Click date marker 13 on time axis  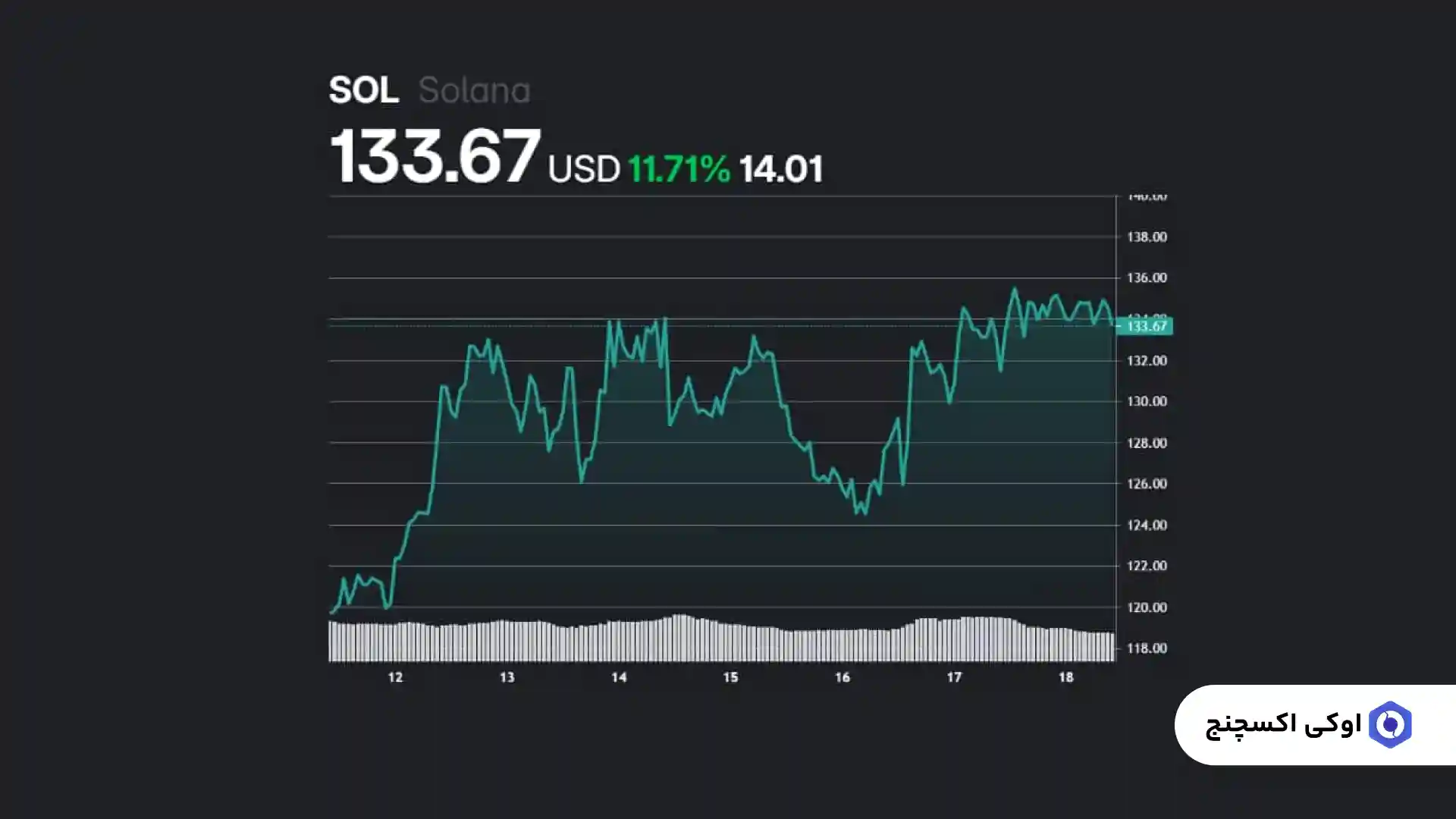coord(507,677)
